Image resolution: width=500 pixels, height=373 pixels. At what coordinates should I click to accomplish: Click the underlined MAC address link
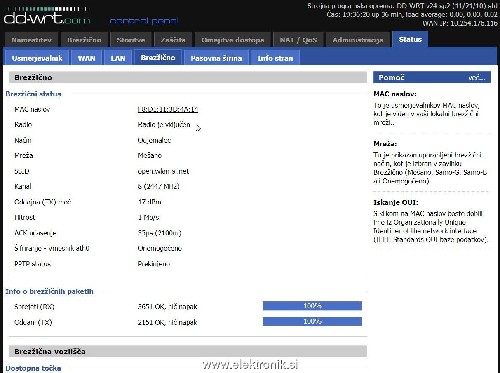click(168, 109)
